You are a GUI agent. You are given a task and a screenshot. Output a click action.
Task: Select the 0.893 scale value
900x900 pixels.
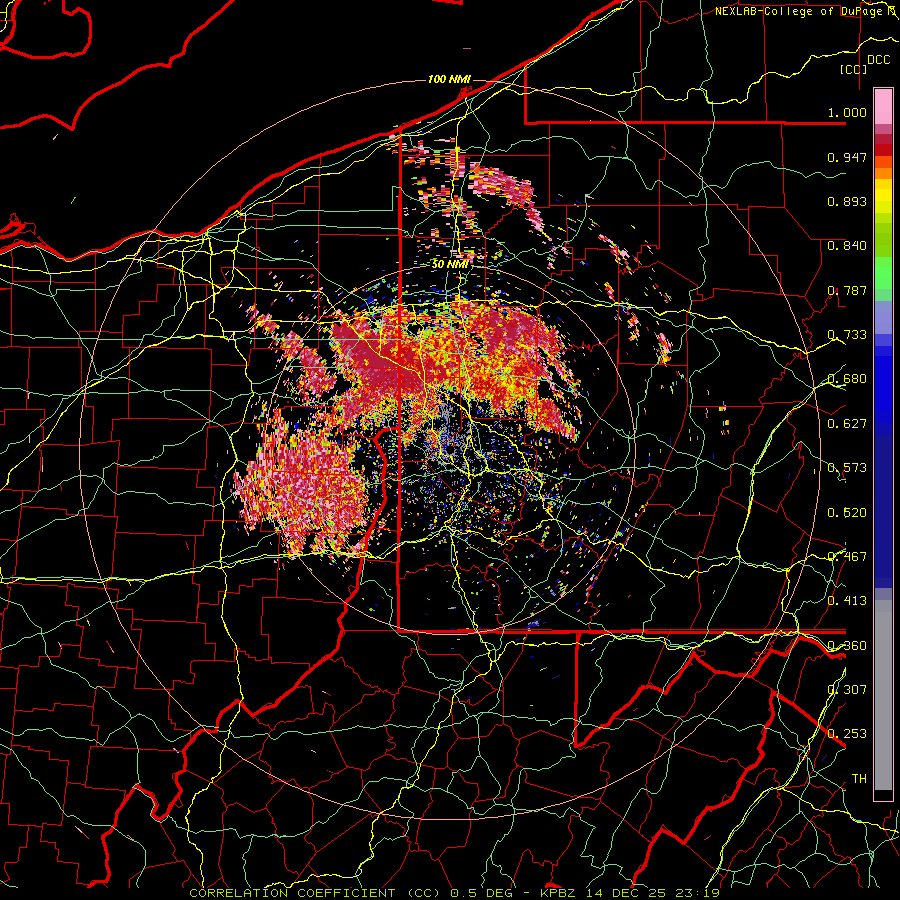[x=847, y=201]
